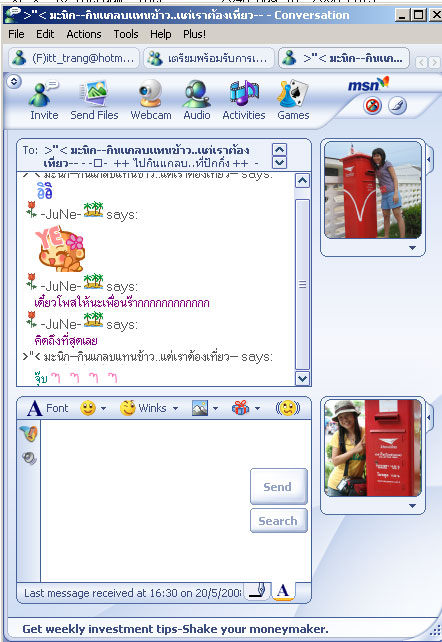This screenshot has width=442, height=642.
Task: Switch to text typing mode
Action: (283, 591)
